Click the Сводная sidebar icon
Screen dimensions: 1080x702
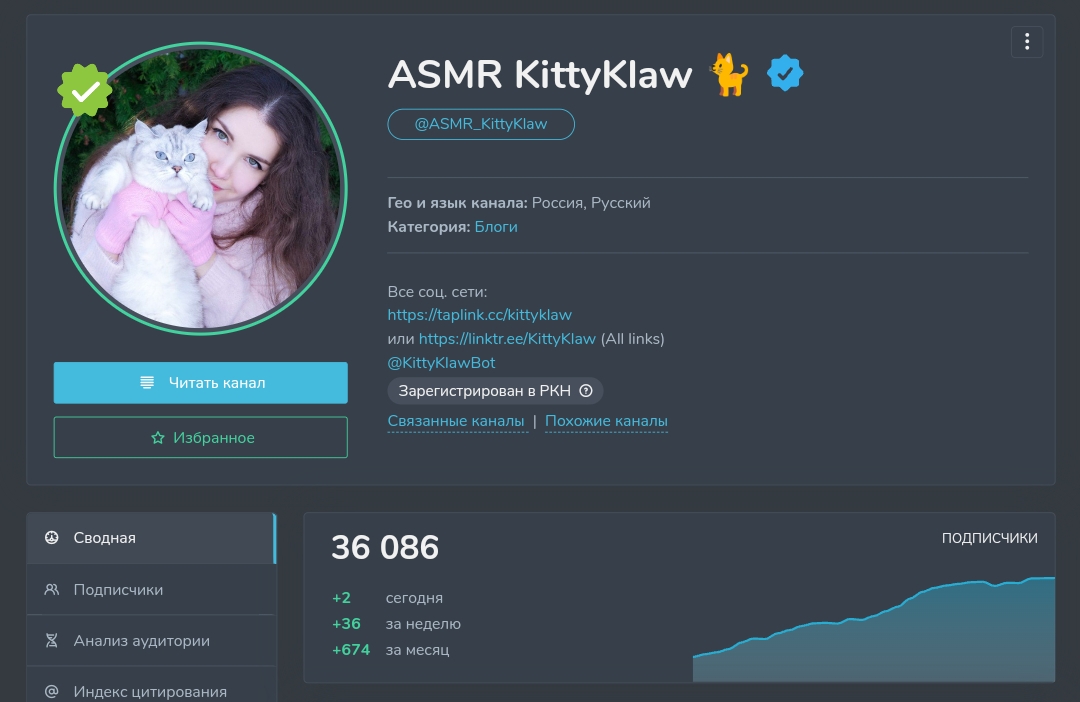pos(52,537)
